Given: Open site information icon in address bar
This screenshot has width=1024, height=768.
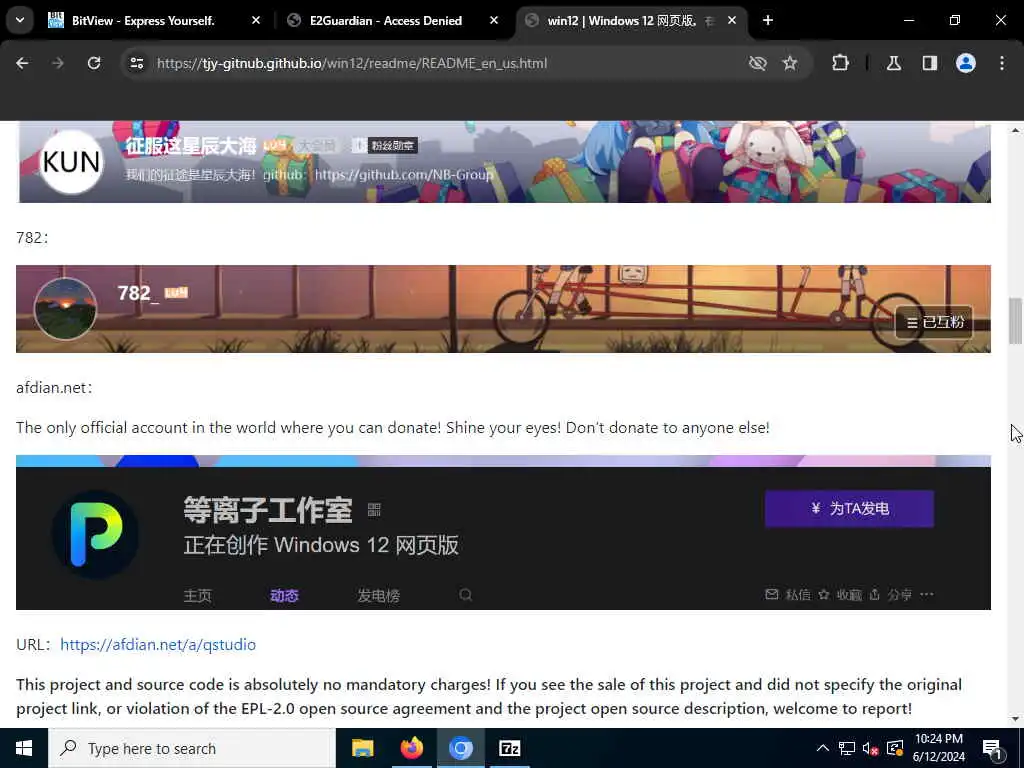Looking at the screenshot, I should [136, 63].
